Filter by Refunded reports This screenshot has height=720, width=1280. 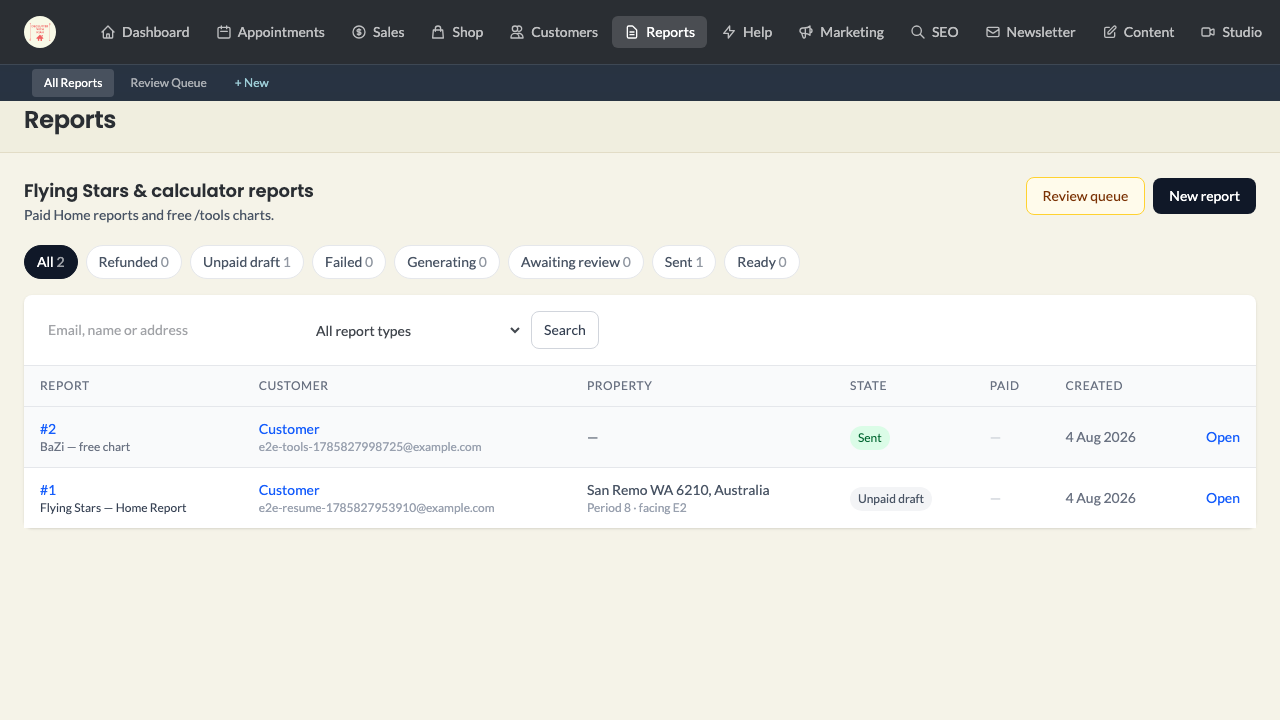click(134, 262)
